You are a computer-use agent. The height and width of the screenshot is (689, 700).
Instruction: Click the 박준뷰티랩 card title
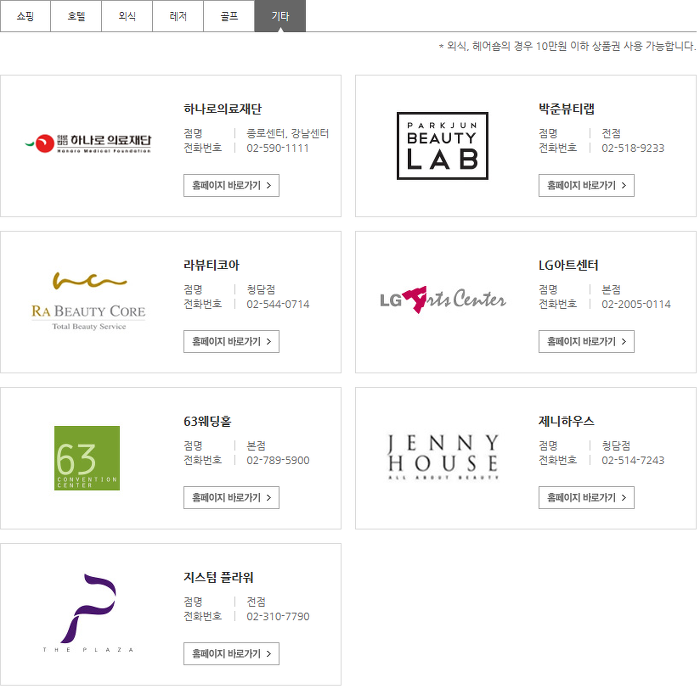[566, 109]
